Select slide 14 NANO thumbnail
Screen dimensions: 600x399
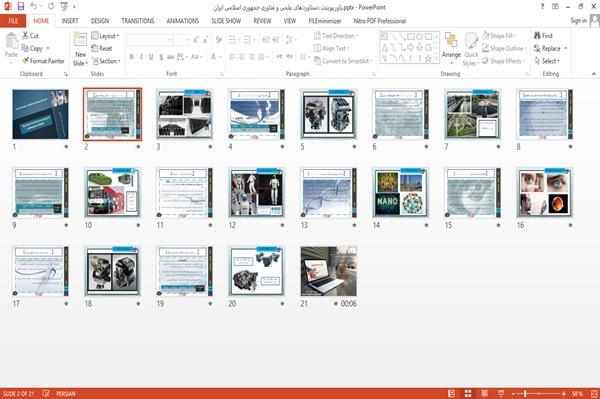[x=400, y=193]
